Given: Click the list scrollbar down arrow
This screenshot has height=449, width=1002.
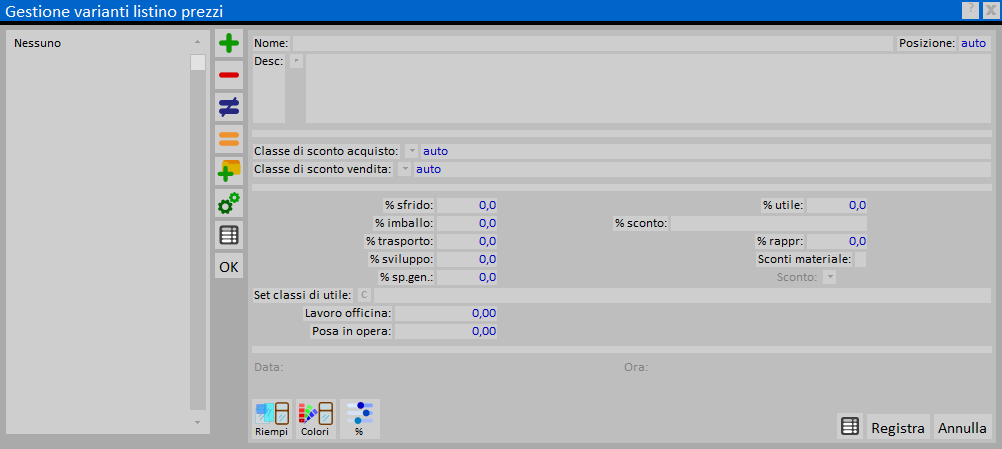Looking at the screenshot, I should (197, 422).
